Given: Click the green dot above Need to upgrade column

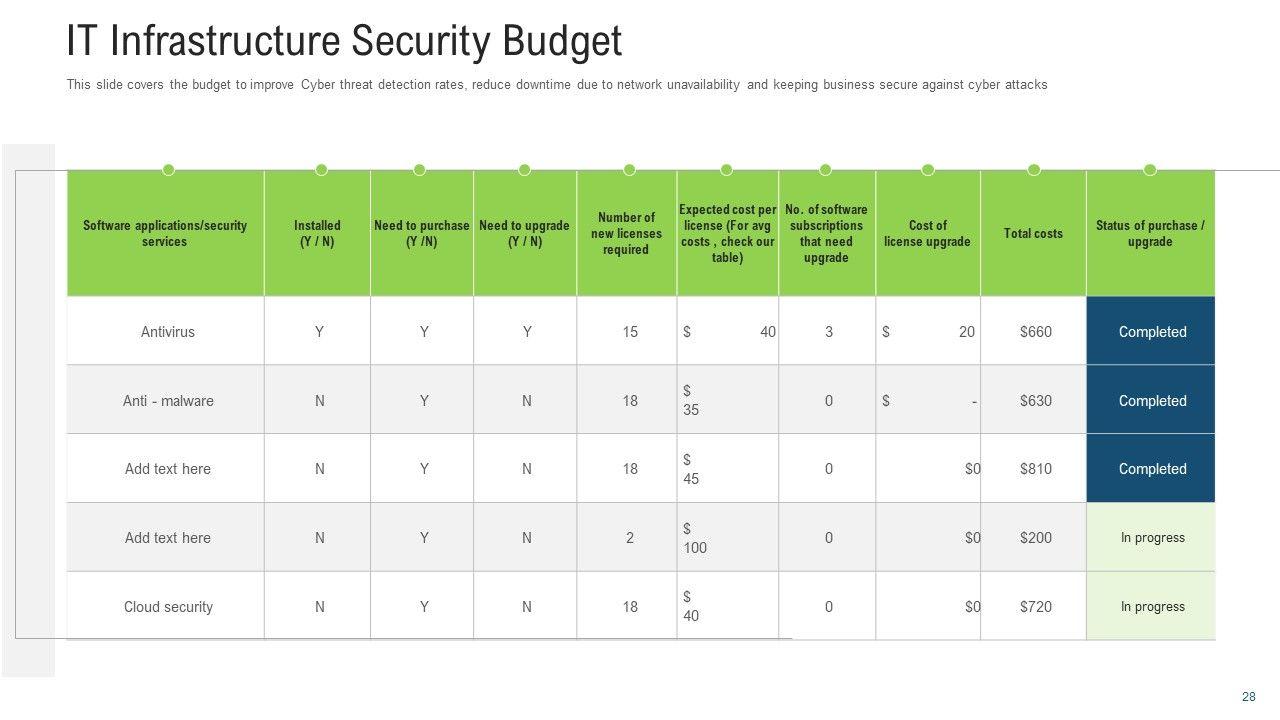Looking at the screenshot, I should tap(524, 170).
